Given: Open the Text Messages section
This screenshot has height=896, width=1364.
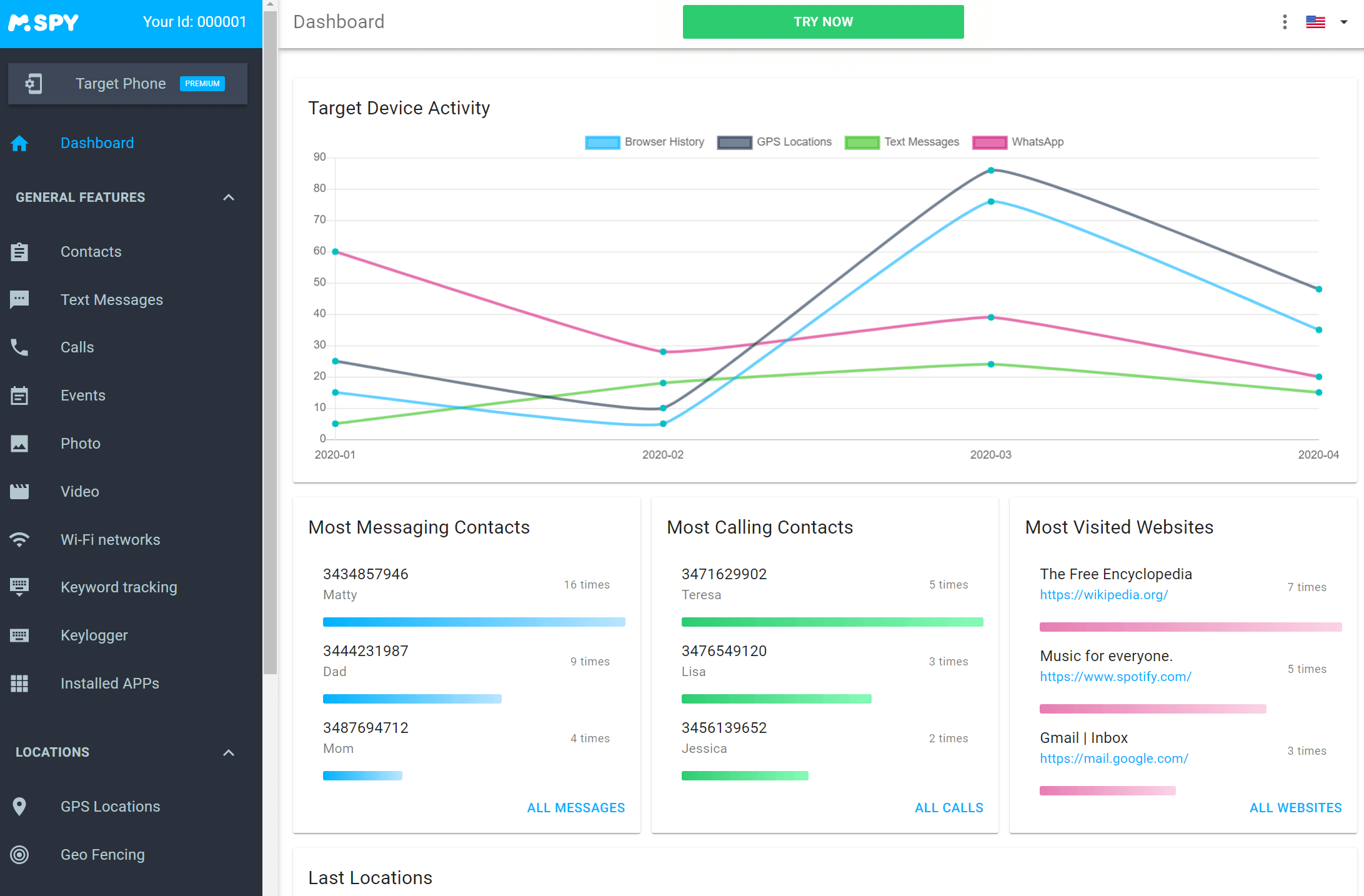Looking at the screenshot, I should point(112,299).
